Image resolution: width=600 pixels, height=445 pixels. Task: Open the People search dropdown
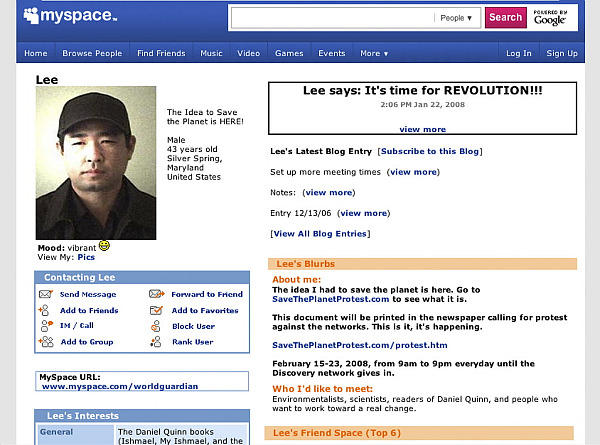[459, 17]
